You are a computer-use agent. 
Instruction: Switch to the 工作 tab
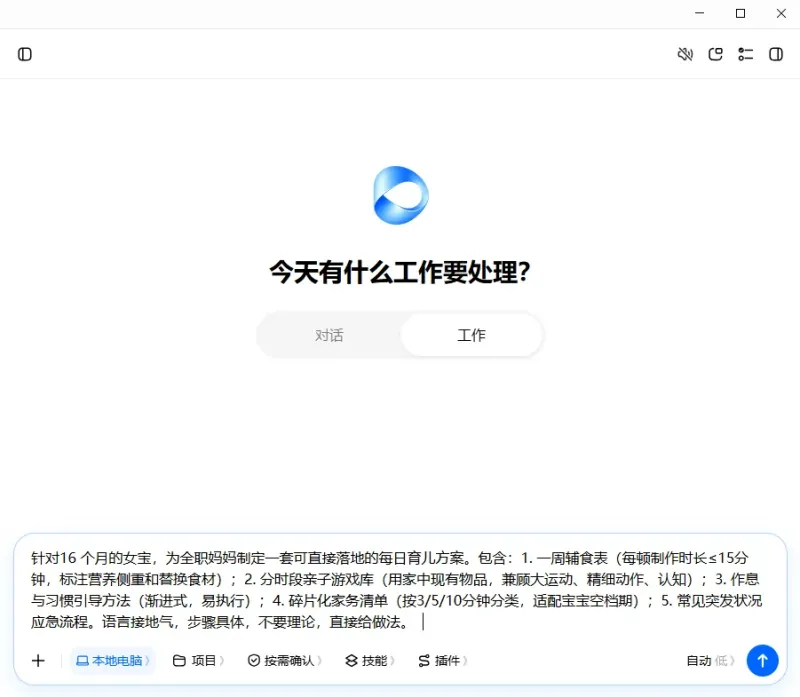pos(471,335)
